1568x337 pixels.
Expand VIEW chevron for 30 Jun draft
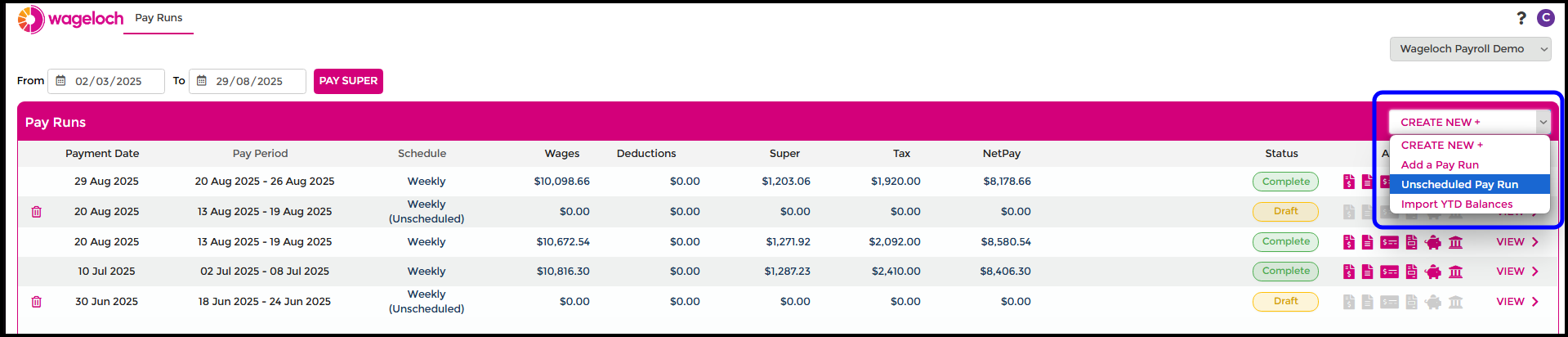[x=1535, y=302]
